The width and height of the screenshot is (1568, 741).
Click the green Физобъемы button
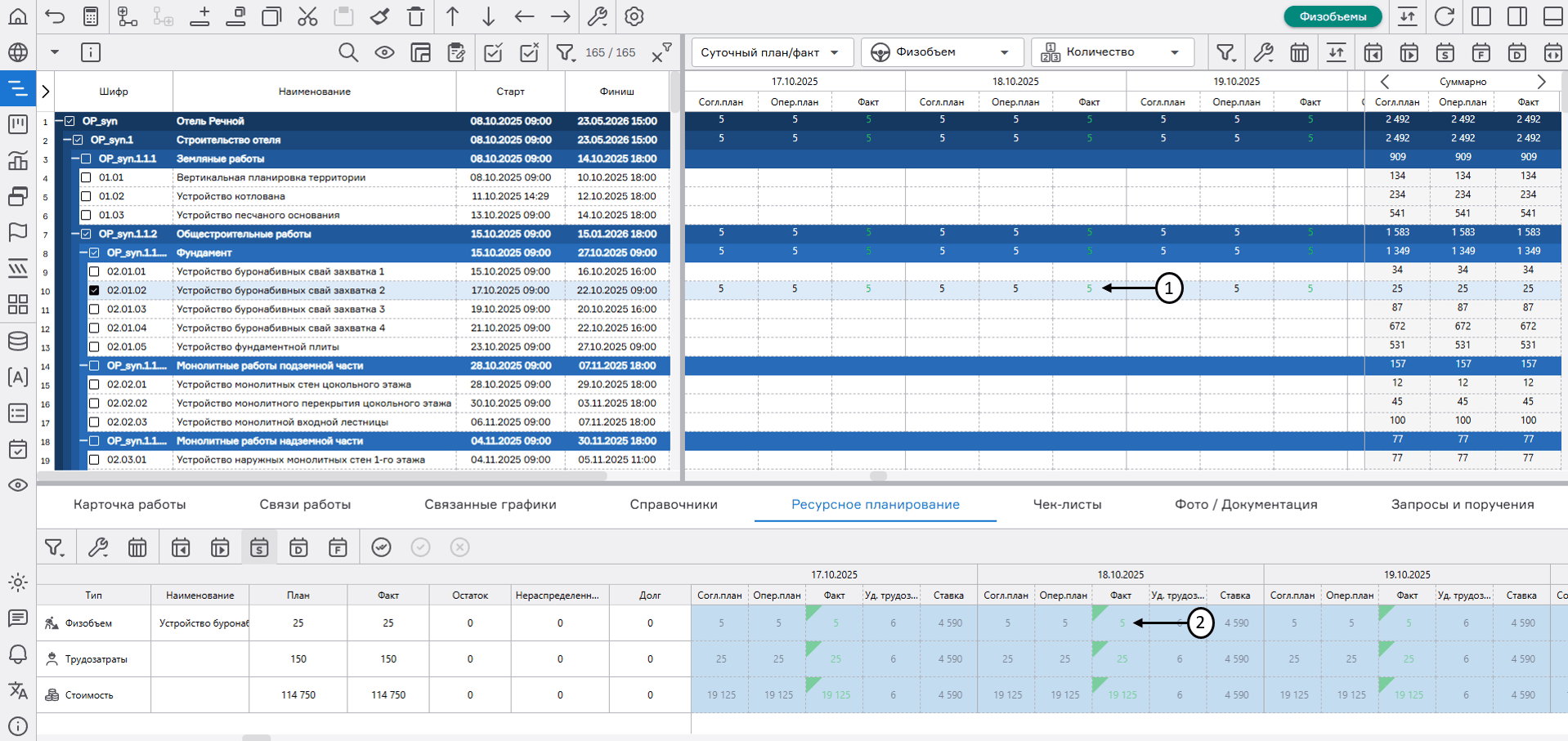point(1332,16)
